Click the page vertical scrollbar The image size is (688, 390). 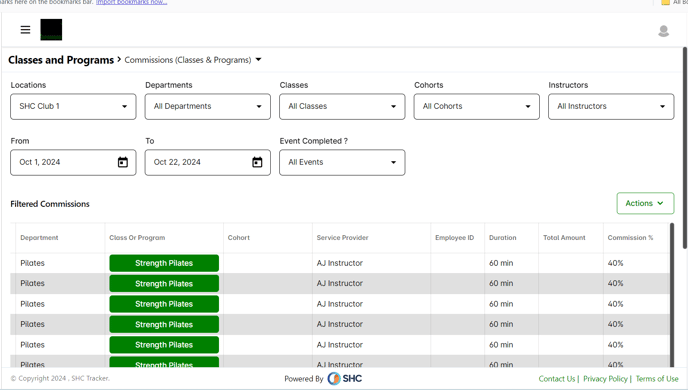[x=685, y=148]
